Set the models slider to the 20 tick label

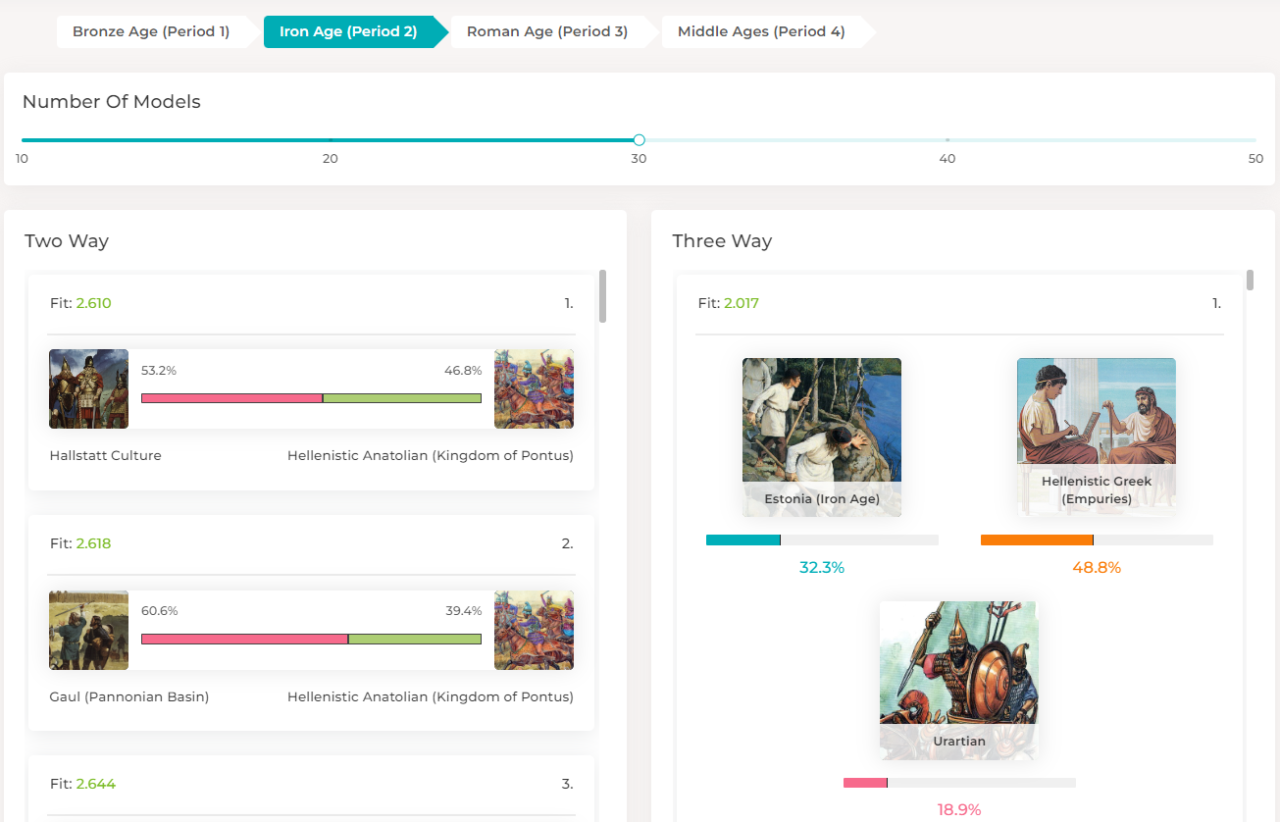(330, 159)
